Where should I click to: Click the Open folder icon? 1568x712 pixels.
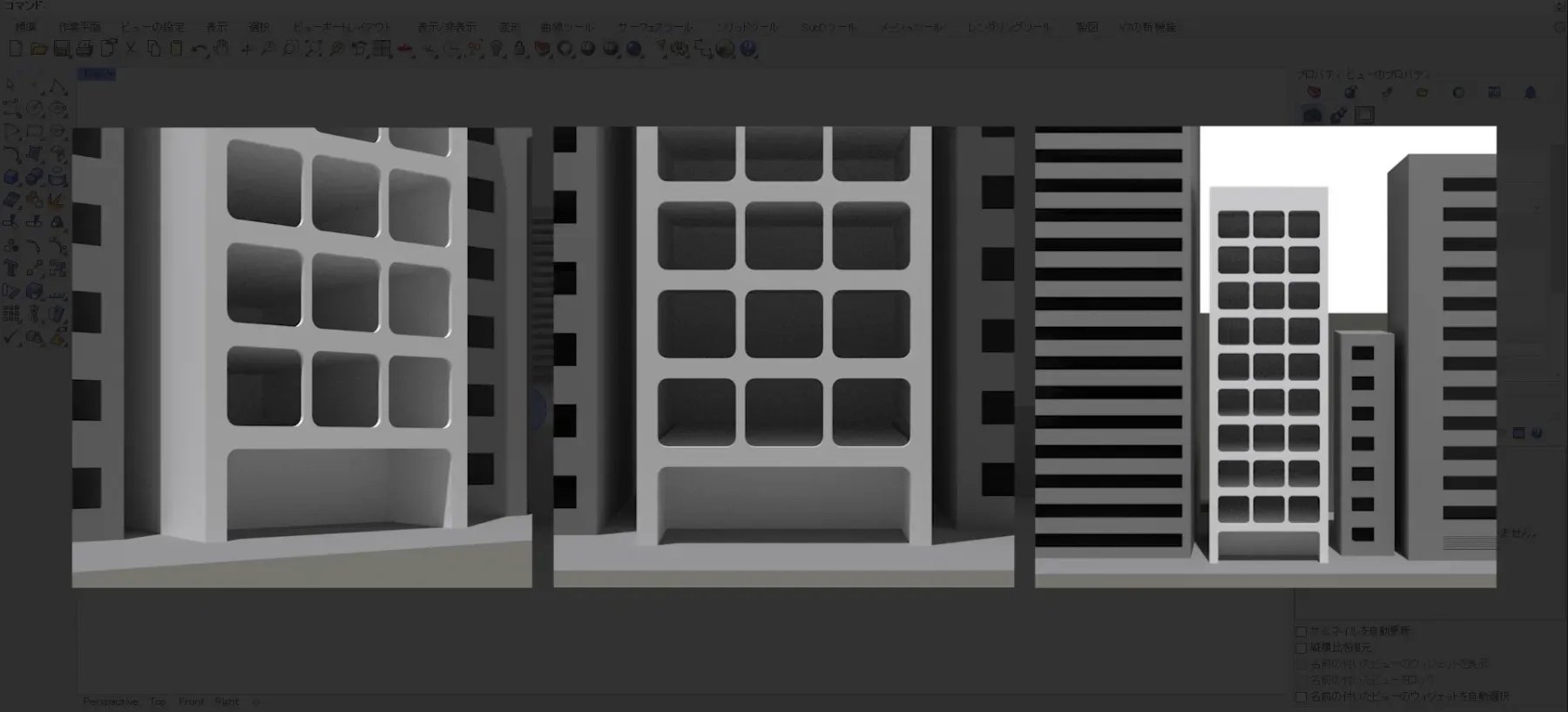tap(38, 50)
